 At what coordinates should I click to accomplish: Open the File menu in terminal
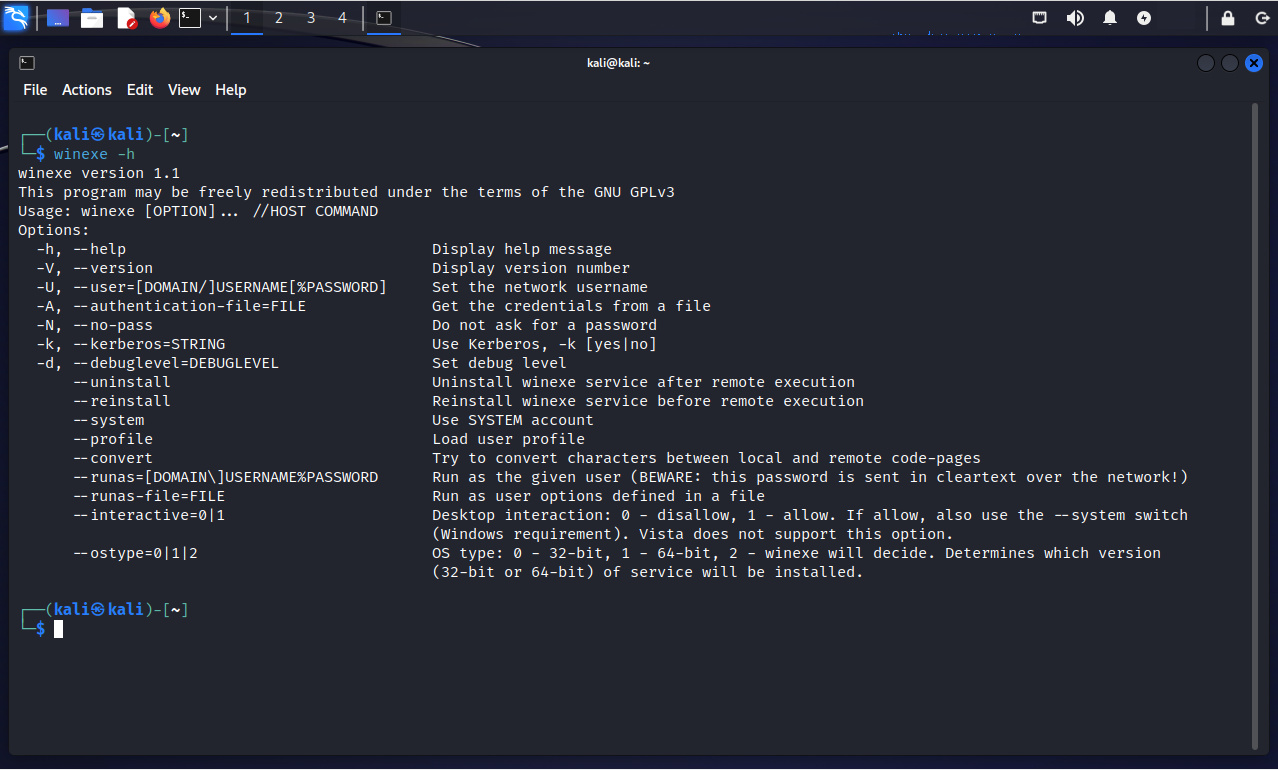click(35, 90)
